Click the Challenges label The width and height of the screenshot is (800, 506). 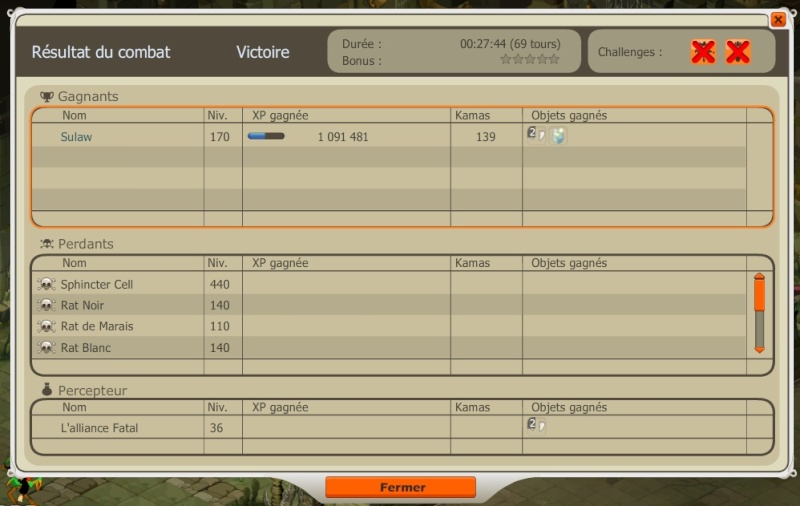(630, 52)
